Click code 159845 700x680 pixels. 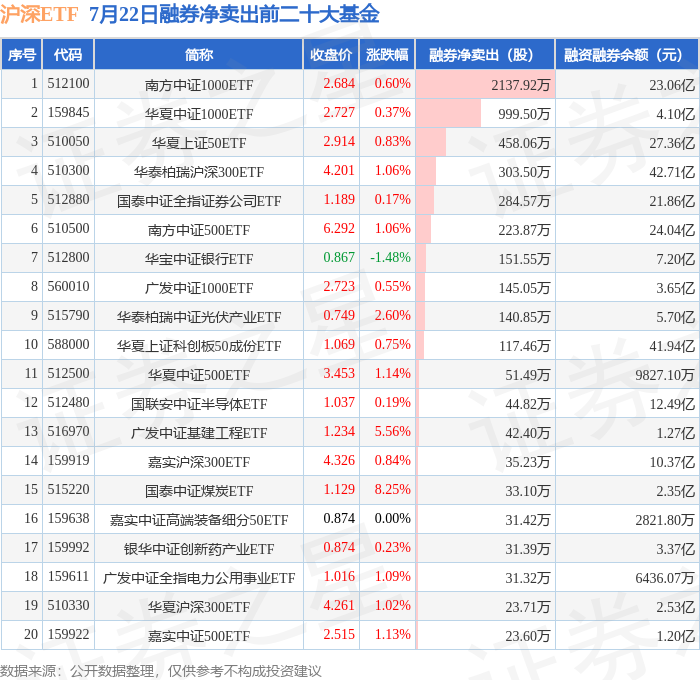tap(68, 113)
